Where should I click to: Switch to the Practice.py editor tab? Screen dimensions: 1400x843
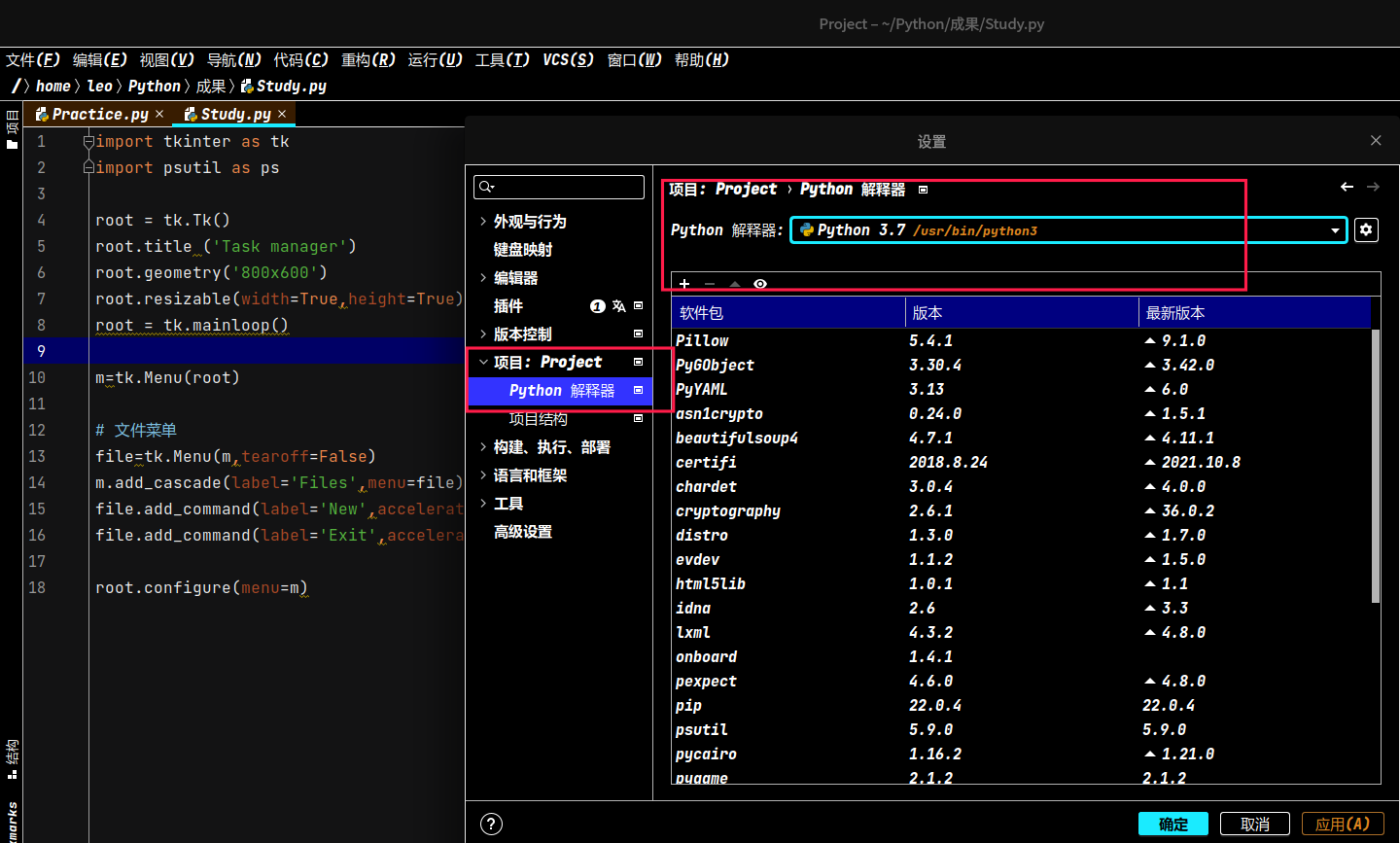(x=99, y=114)
